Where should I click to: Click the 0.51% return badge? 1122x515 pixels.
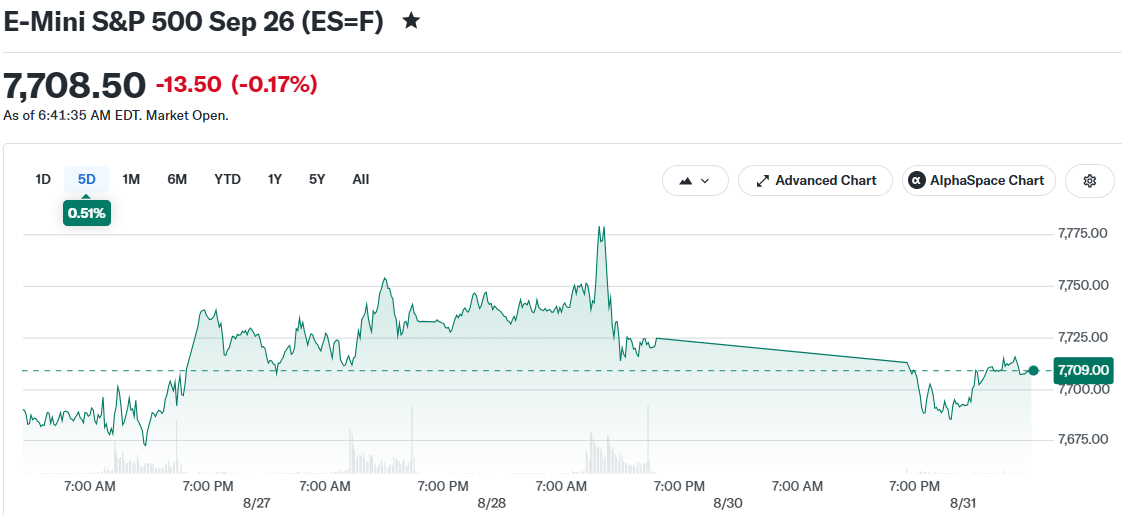(x=87, y=212)
